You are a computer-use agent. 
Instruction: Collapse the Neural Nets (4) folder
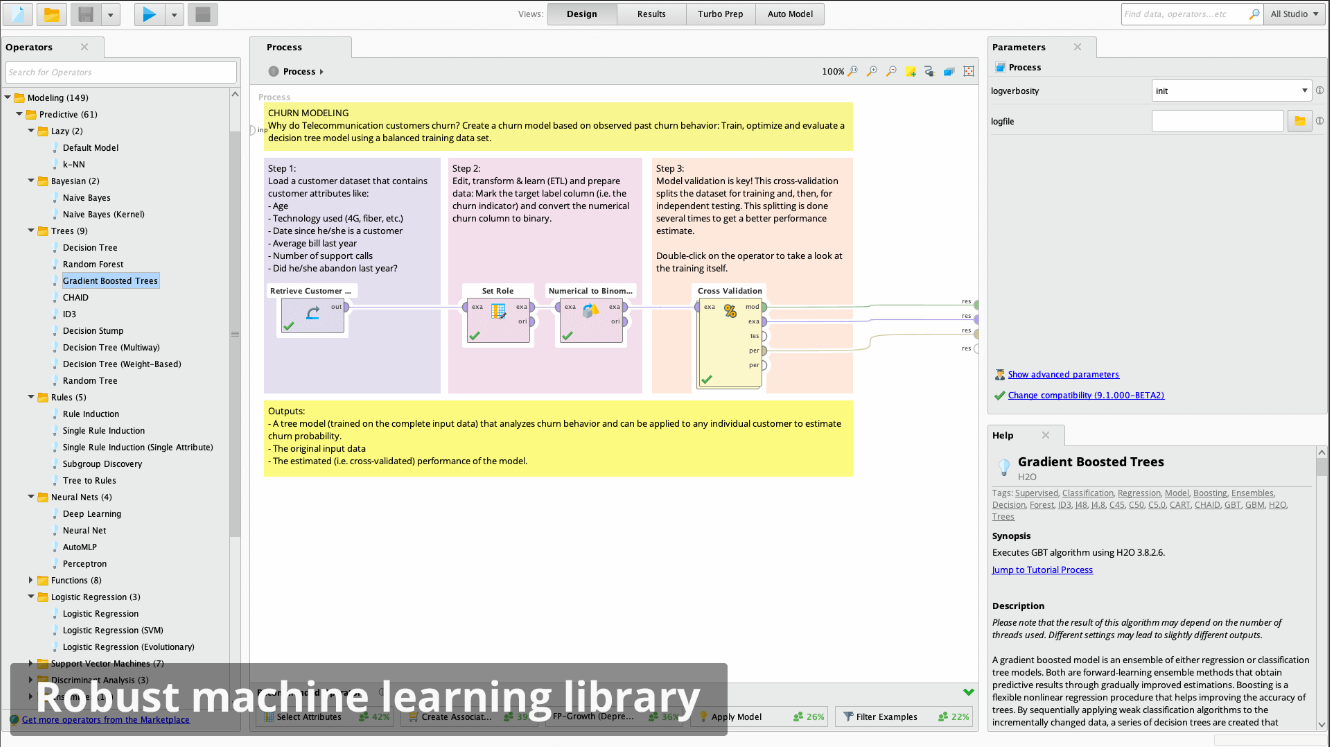click(30, 497)
